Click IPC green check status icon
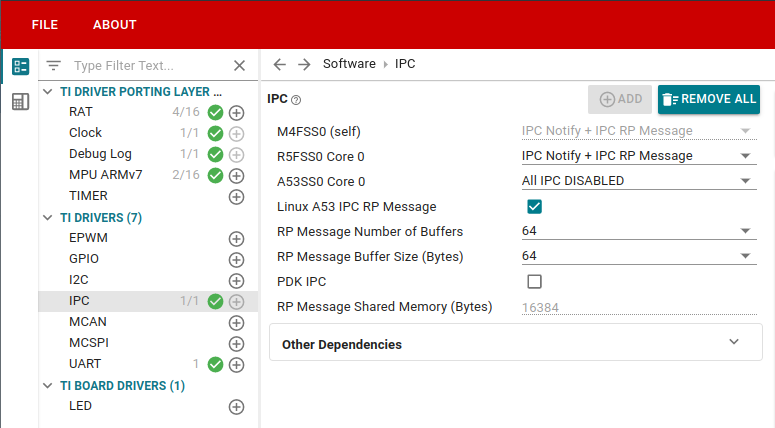This screenshot has height=428, width=775. pos(215,301)
